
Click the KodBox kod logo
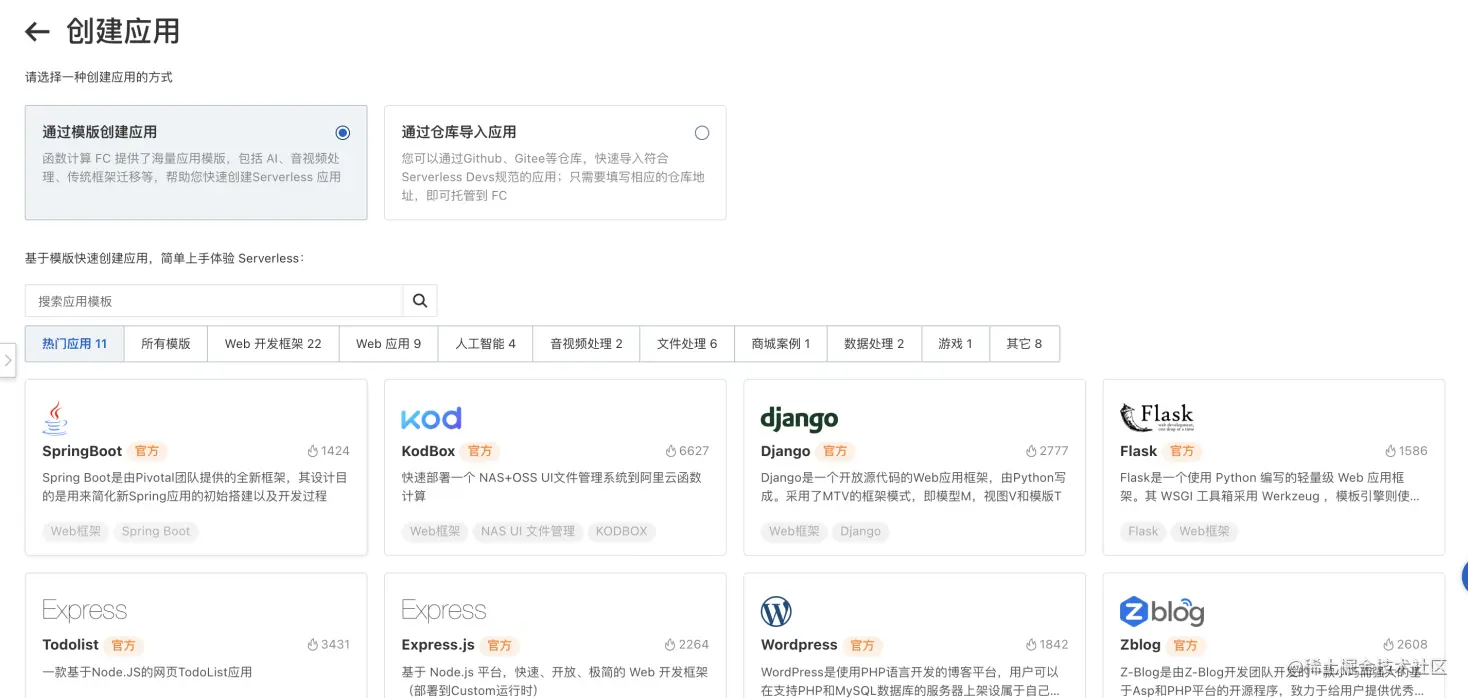(431, 418)
